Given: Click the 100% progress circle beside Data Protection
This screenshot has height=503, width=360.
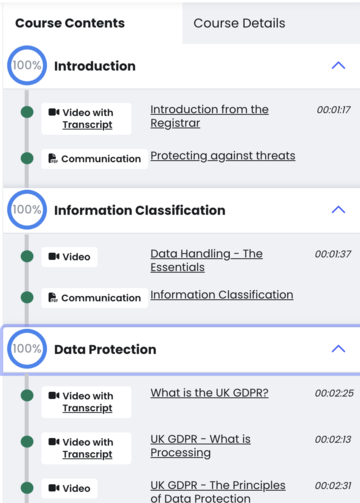Looking at the screenshot, I should click(27, 349).
